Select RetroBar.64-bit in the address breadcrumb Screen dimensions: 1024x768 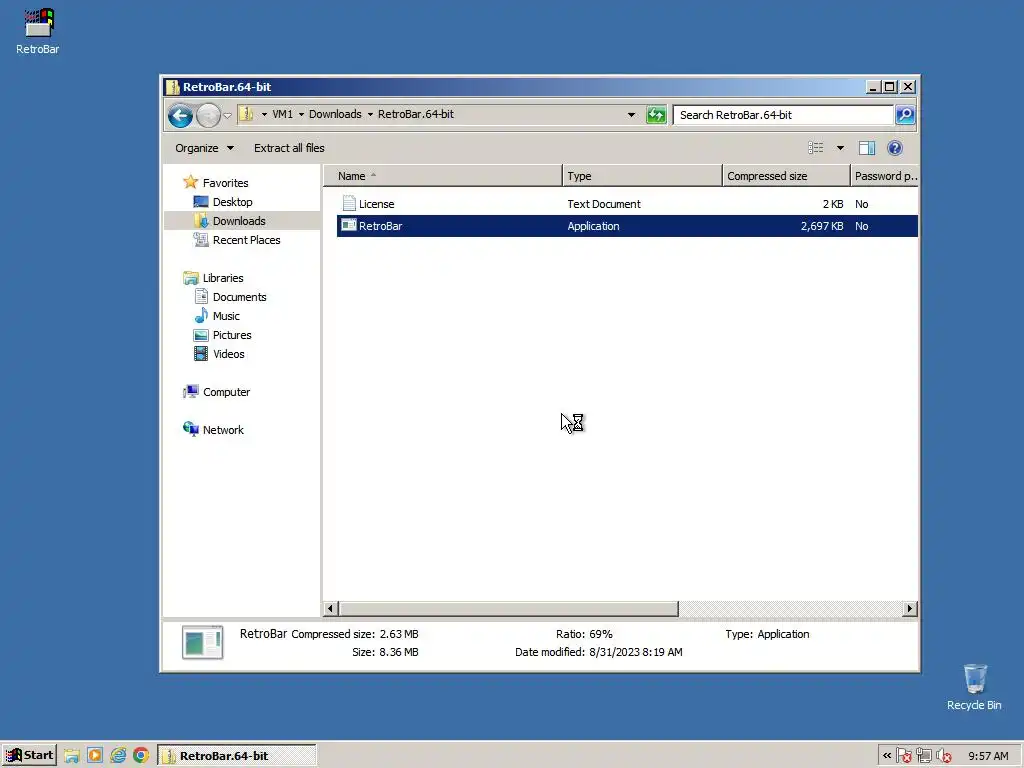415,114
